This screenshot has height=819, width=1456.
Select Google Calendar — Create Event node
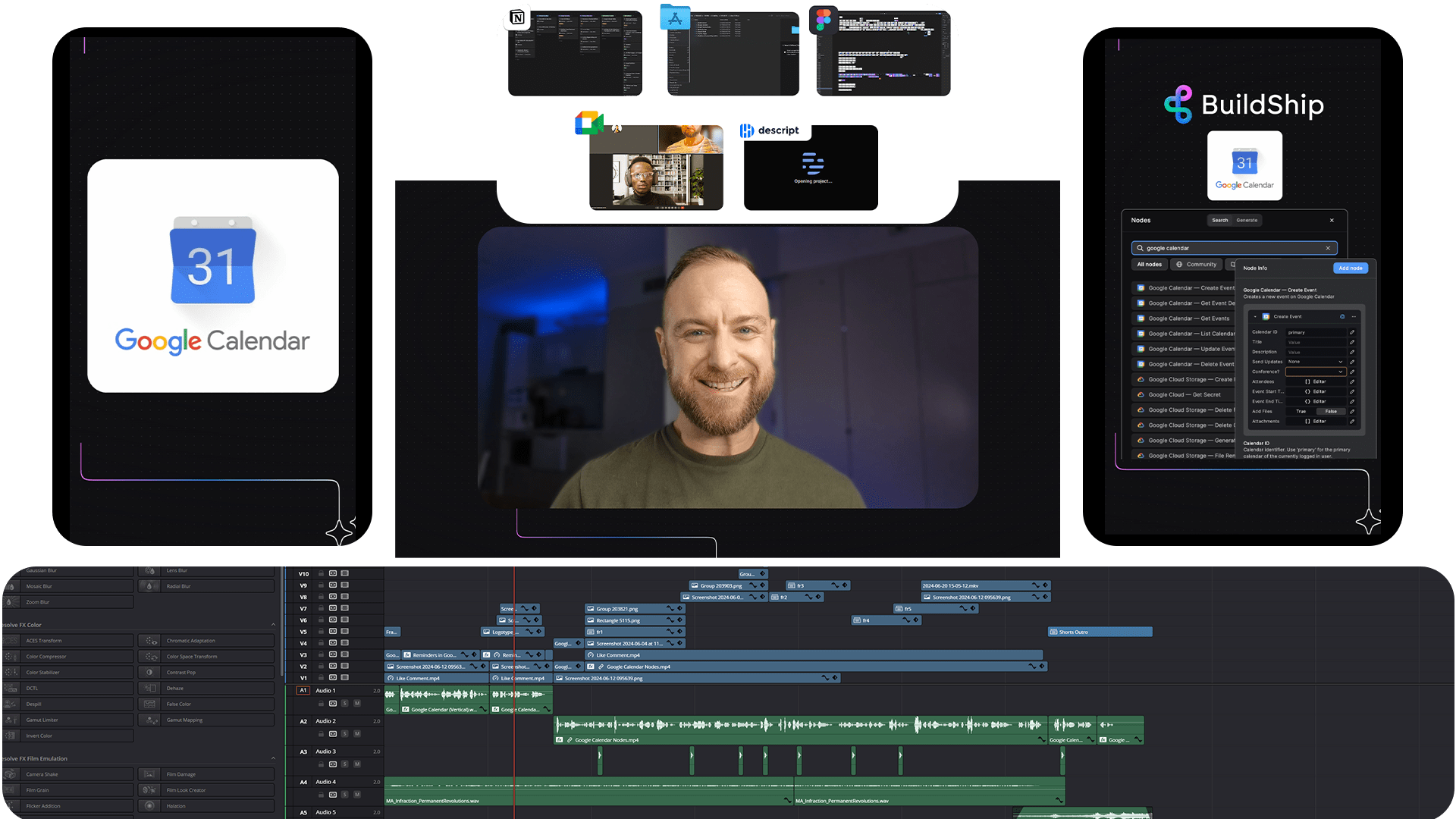click(1183, 288)
